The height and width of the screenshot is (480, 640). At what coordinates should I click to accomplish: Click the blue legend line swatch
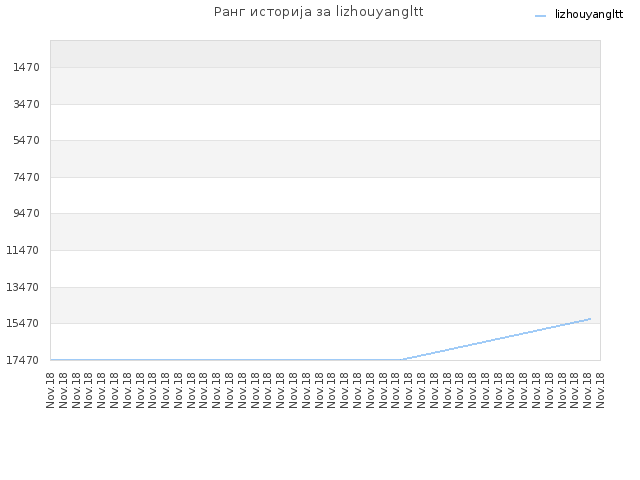click(540, 16)
